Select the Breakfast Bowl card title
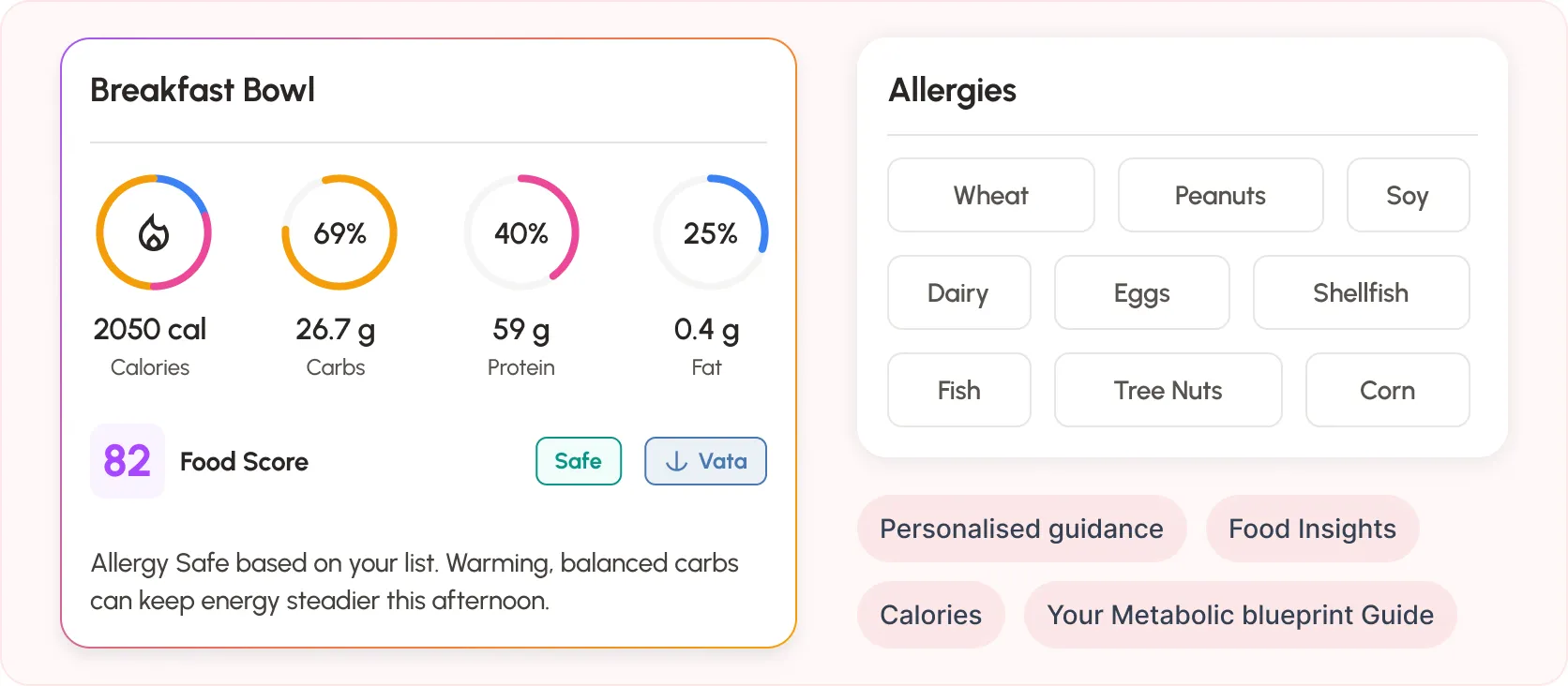1568x686 pixels. (x=203, y=89)
